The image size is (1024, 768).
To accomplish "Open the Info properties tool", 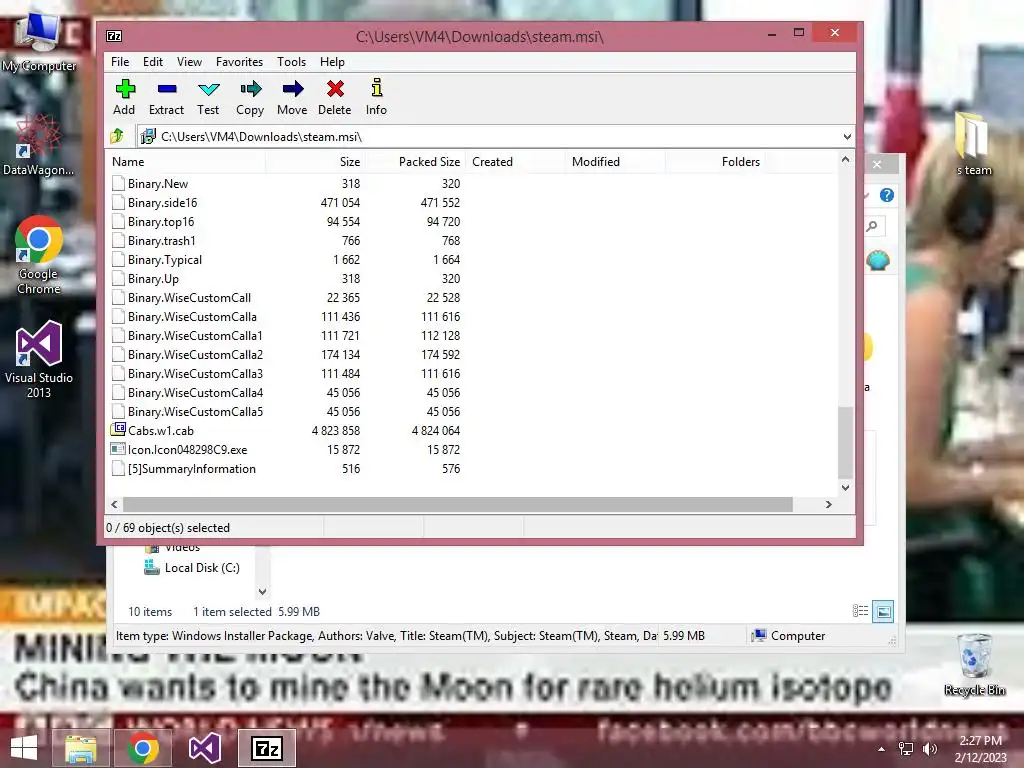I will [376, 97].
